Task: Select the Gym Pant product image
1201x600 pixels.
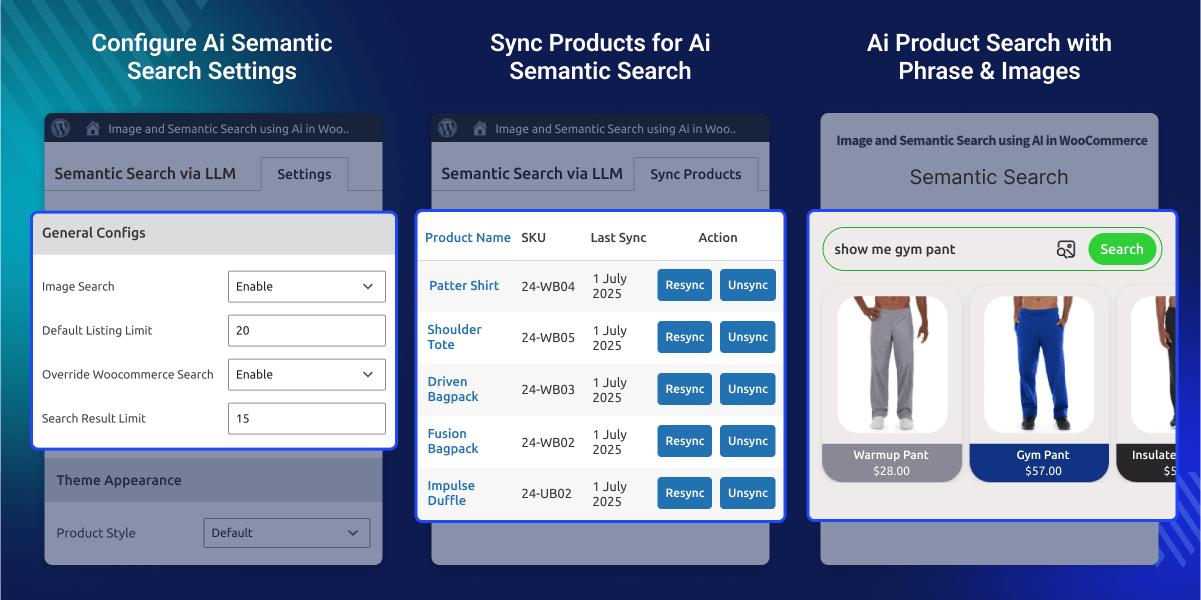Action: (1039, 364)
